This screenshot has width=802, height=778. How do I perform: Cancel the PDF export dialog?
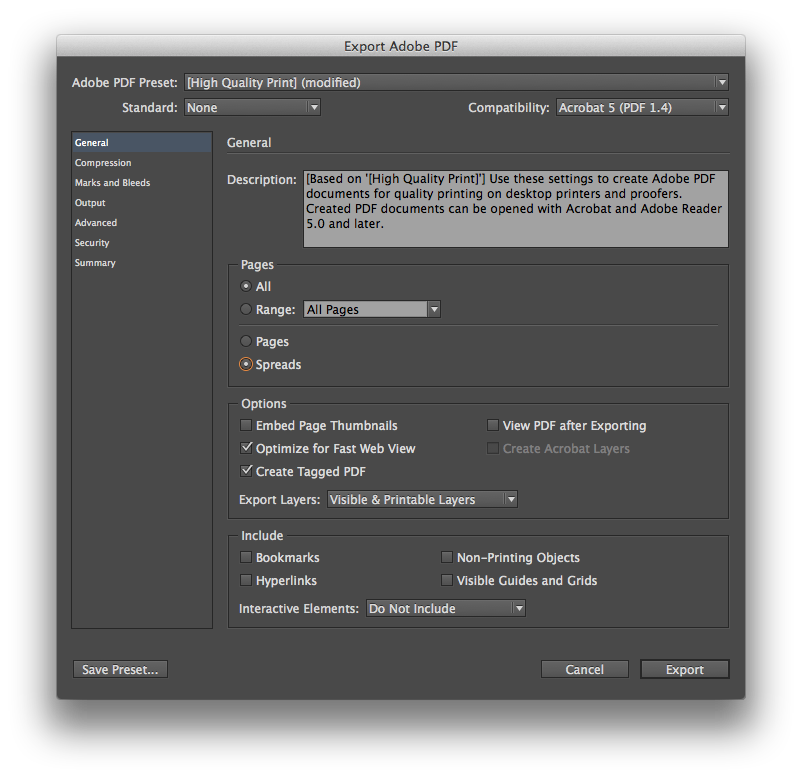tap(585, 670)
